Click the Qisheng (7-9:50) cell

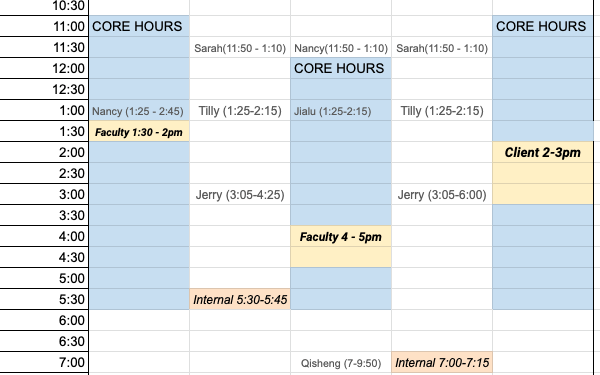coord(341,362)
